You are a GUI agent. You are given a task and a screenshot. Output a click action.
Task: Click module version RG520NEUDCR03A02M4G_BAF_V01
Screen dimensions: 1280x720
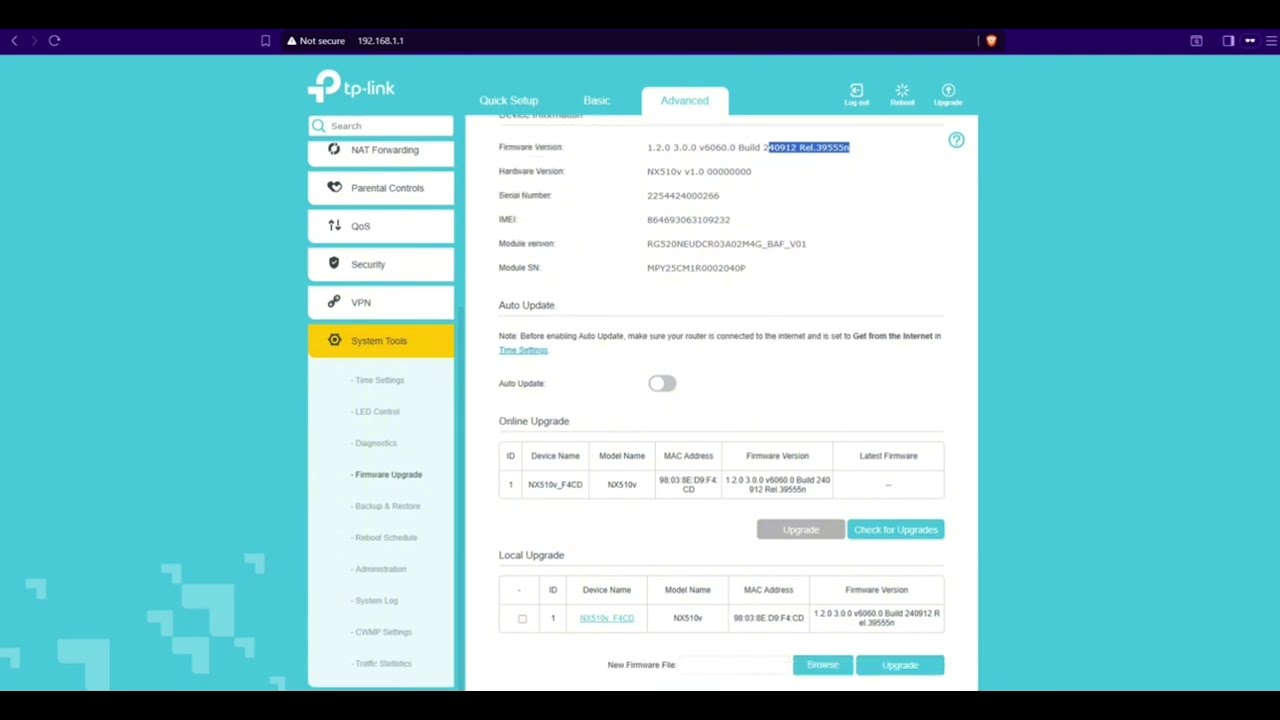(x=726, y=244)
